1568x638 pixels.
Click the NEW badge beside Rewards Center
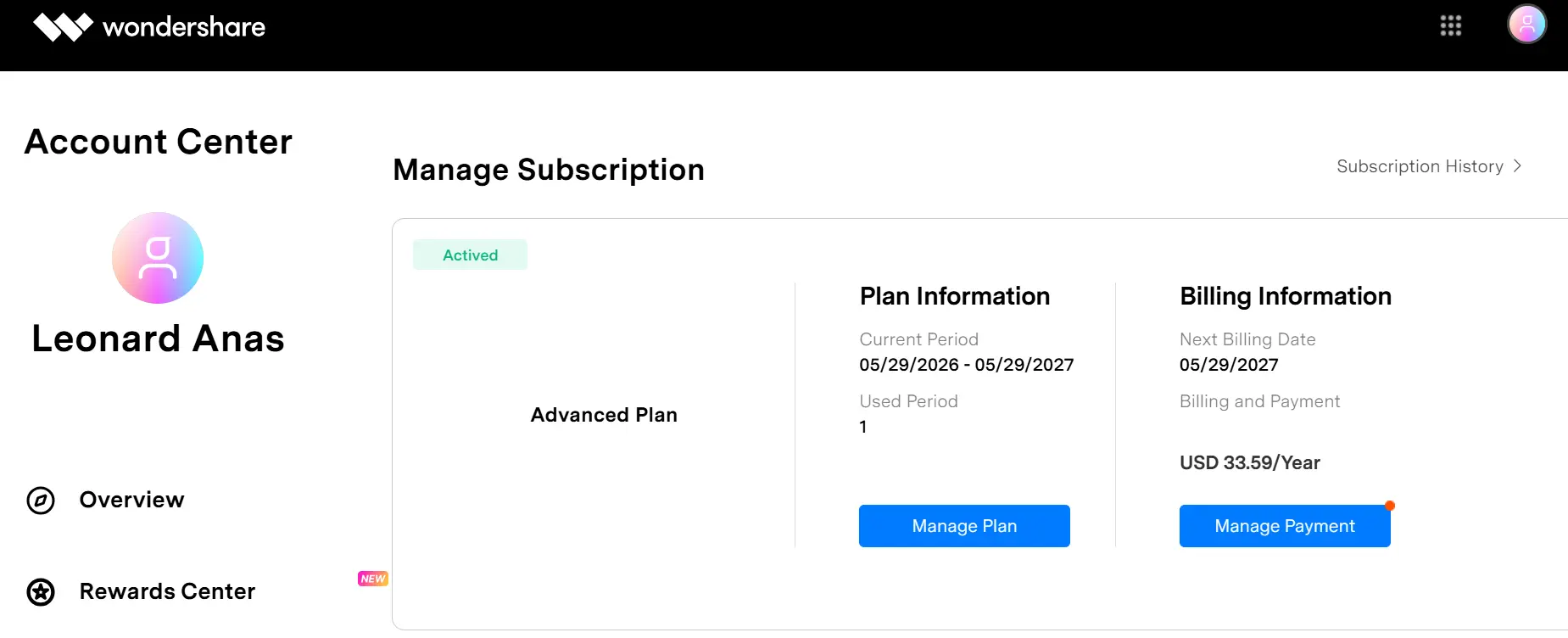(373, 579)
